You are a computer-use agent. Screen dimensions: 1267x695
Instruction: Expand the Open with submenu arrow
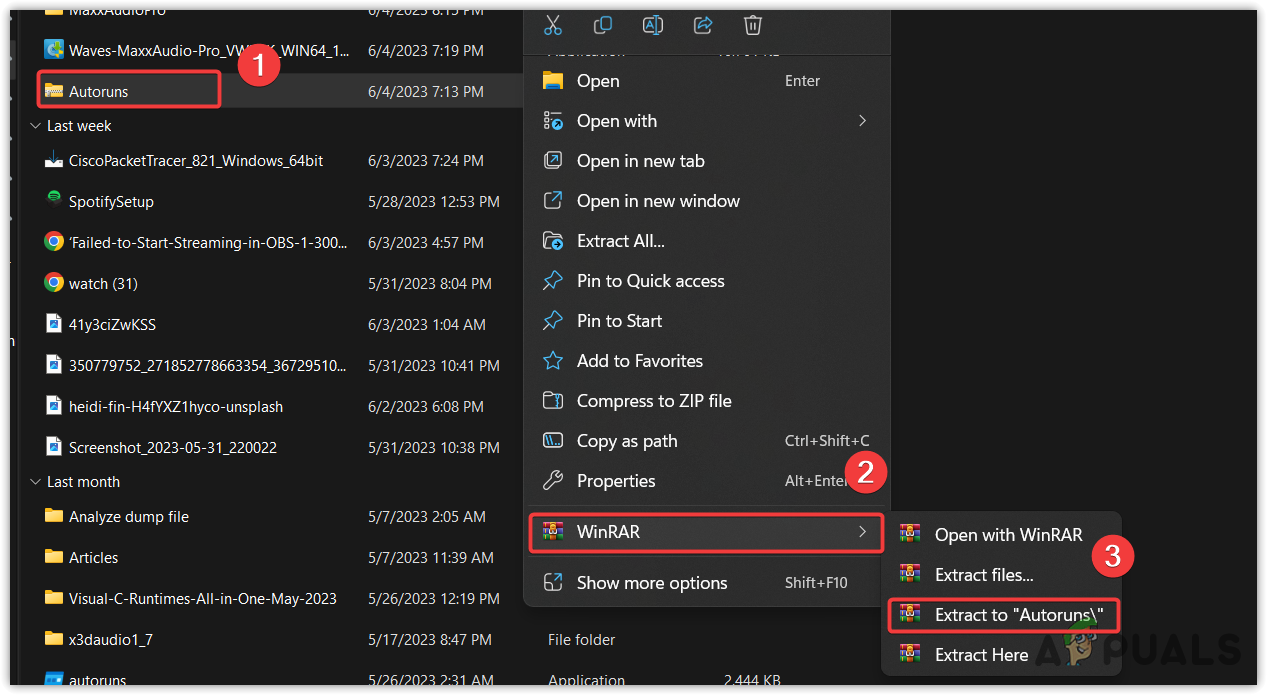click(x=862, y=121)
